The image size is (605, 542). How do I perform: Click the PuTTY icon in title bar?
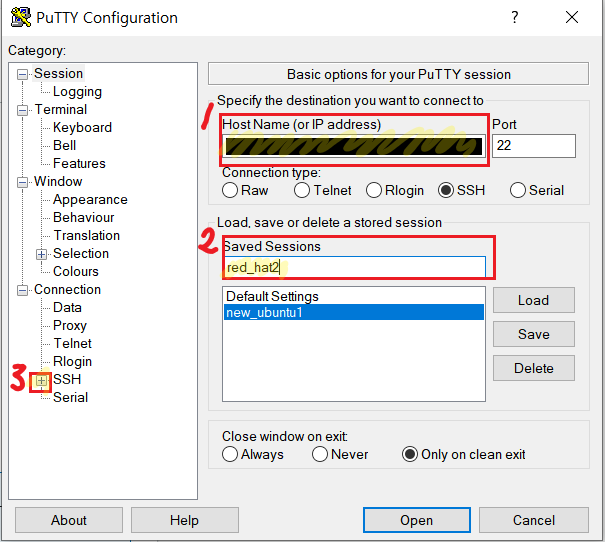point(21,18)
